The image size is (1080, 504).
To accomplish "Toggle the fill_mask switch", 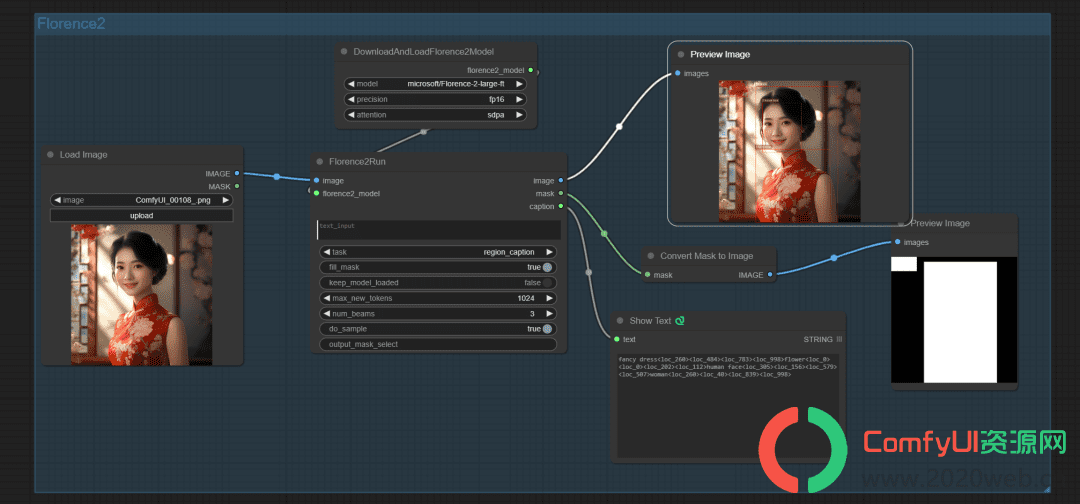I will coord(547,267).
